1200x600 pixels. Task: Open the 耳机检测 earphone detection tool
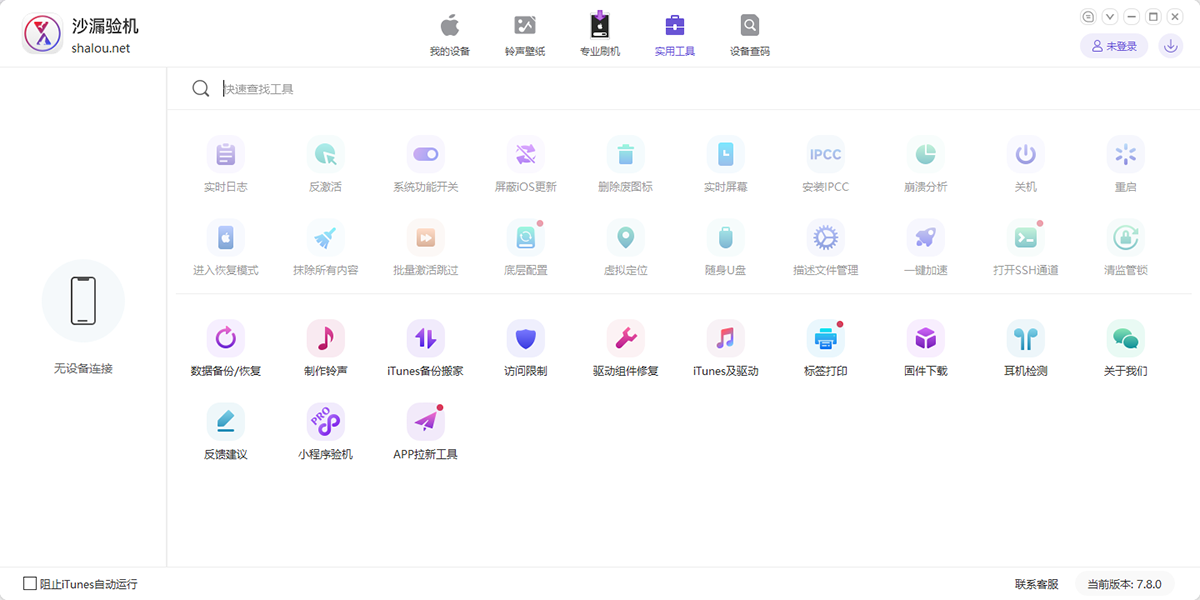click(1026, 349)
